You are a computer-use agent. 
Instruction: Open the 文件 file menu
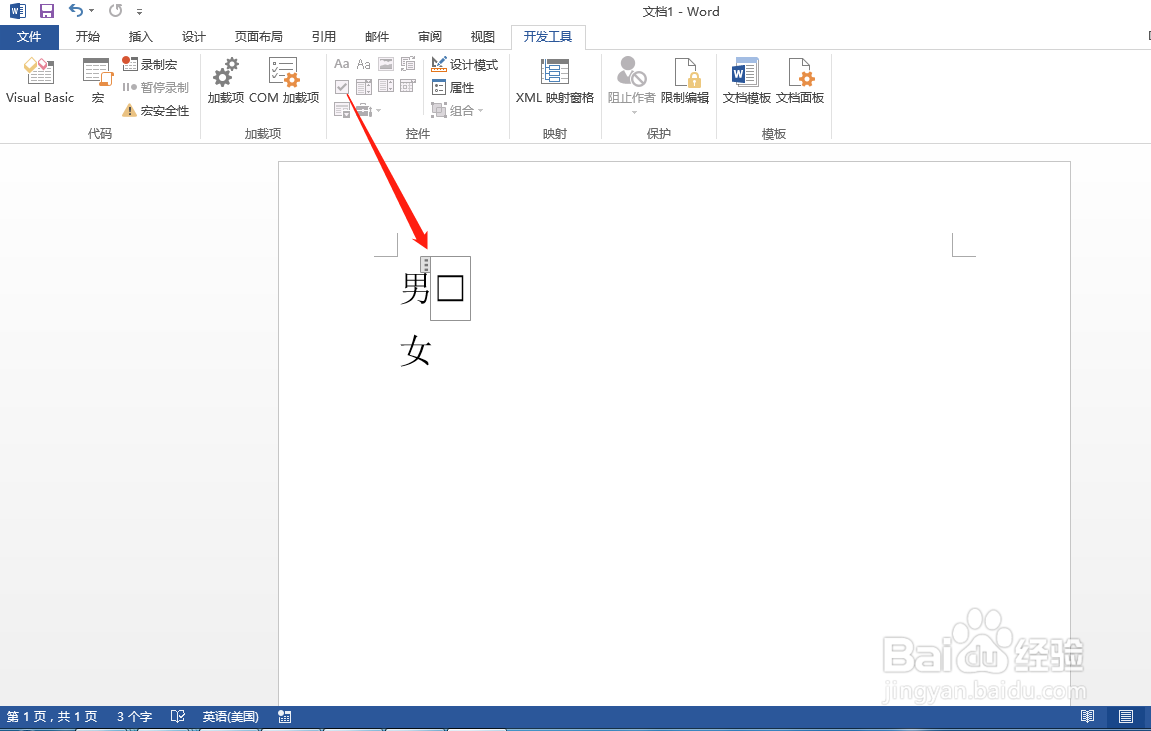pyautogui.click(x=29, y=37)
